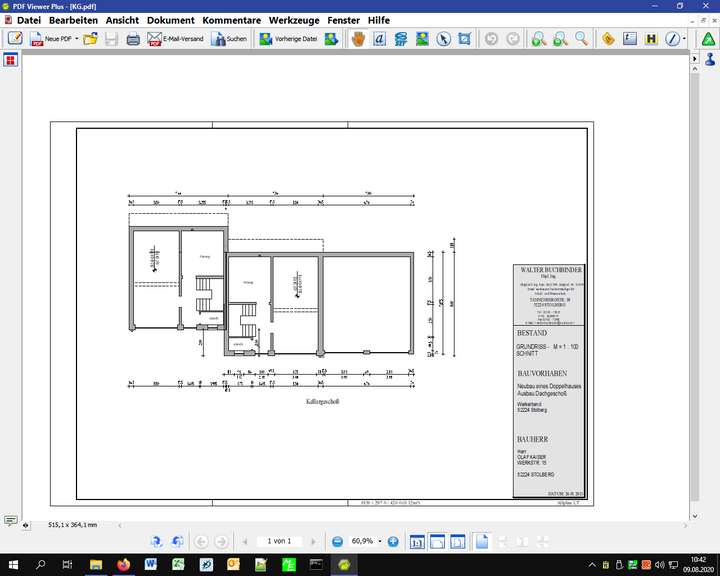This screenshot has height=576, width=720.
Task: Toggle the comments panel at bottom left
Action: tap(10, 521)
